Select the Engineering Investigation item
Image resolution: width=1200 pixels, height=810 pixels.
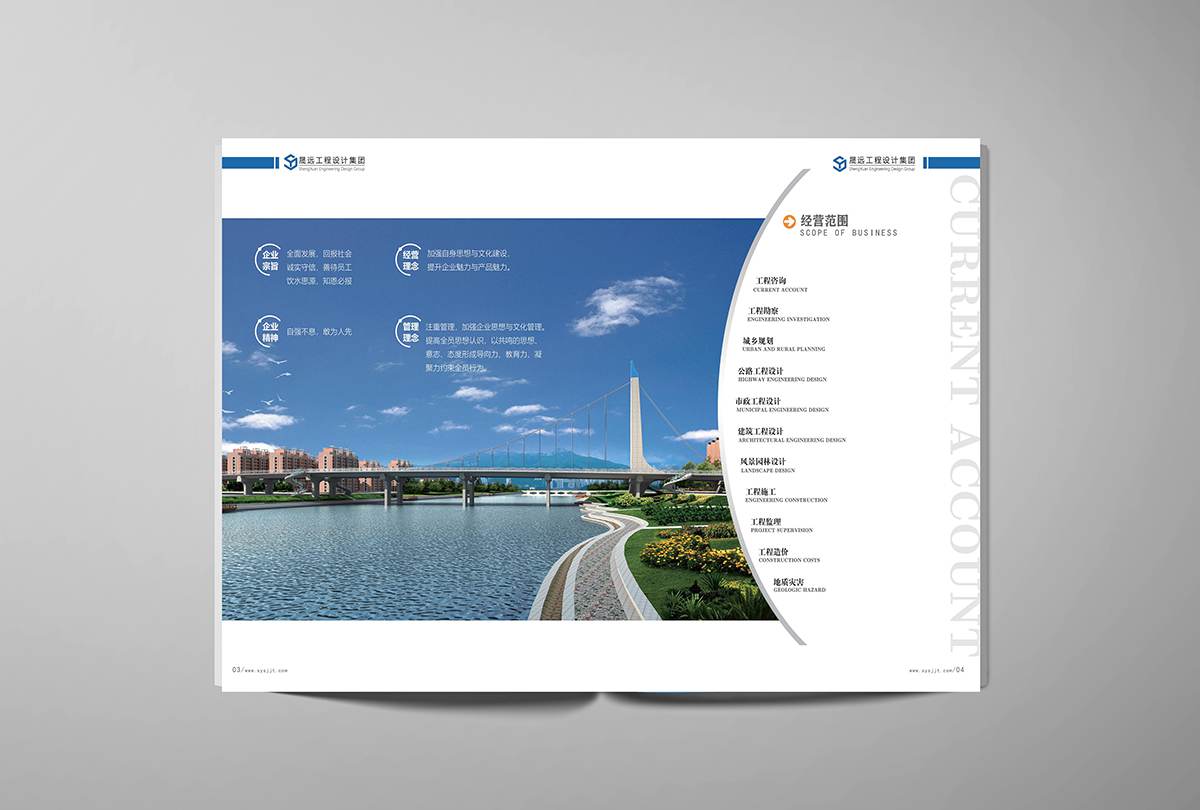(788, 314)
